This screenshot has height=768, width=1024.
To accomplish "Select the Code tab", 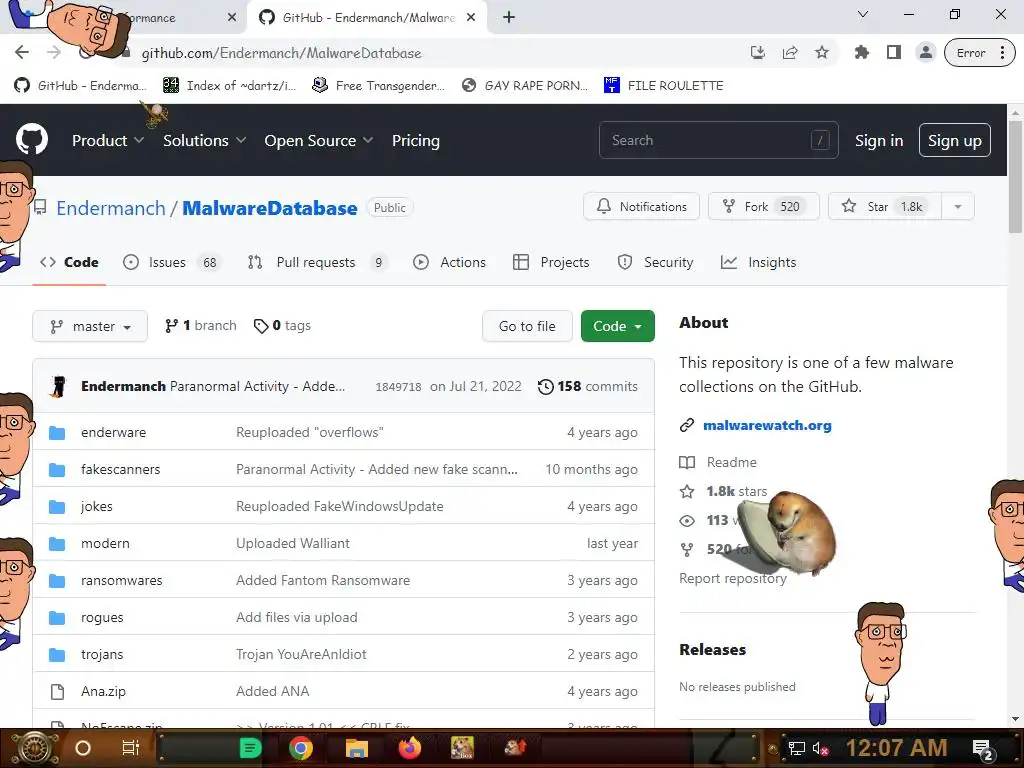I will (x=69, y=263).
